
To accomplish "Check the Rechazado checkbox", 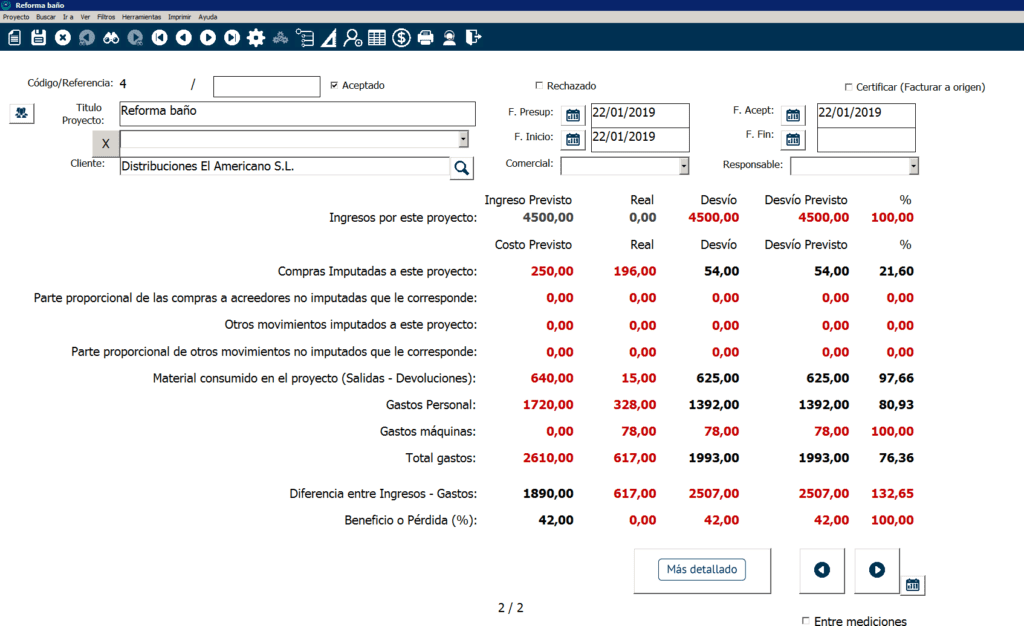I will pyautogui.click(x=539, y=86).
